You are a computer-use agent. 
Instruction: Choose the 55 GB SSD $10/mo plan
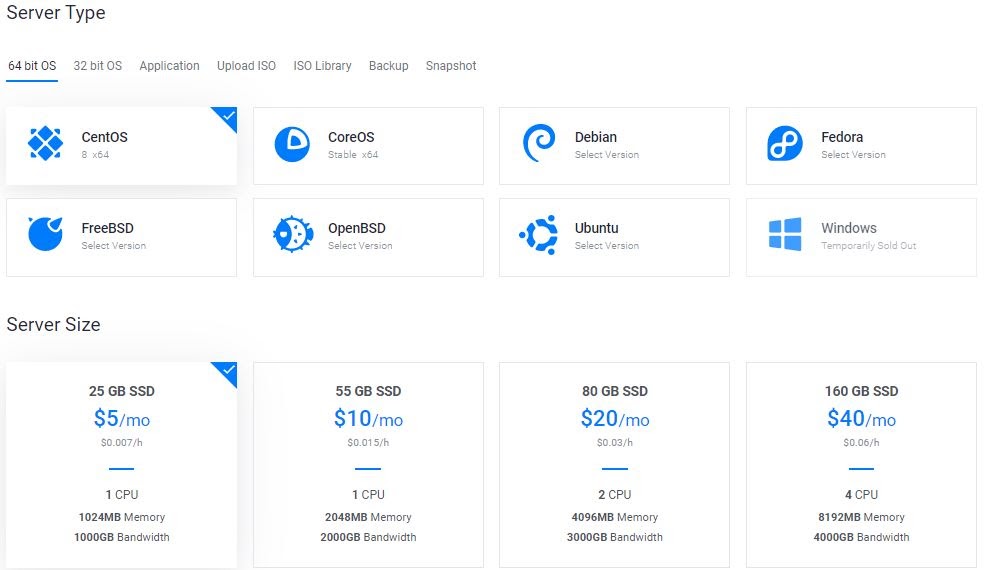(368, 465)
